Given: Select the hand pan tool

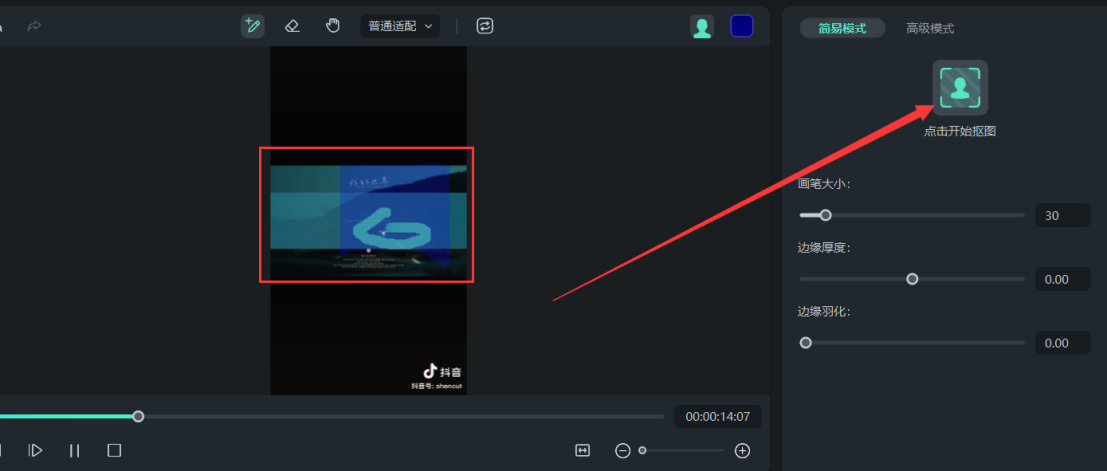Looking at the screenshot, I should click(x=333, y=26).
